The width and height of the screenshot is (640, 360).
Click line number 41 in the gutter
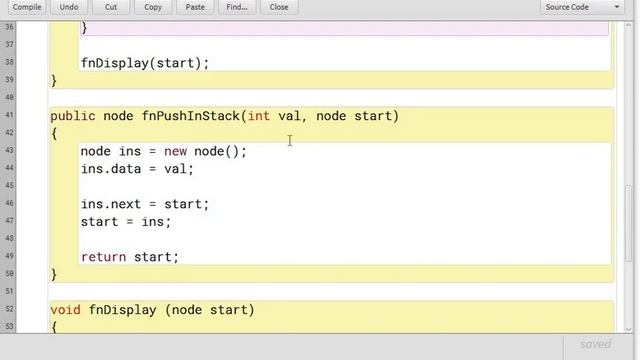[9, 115]
